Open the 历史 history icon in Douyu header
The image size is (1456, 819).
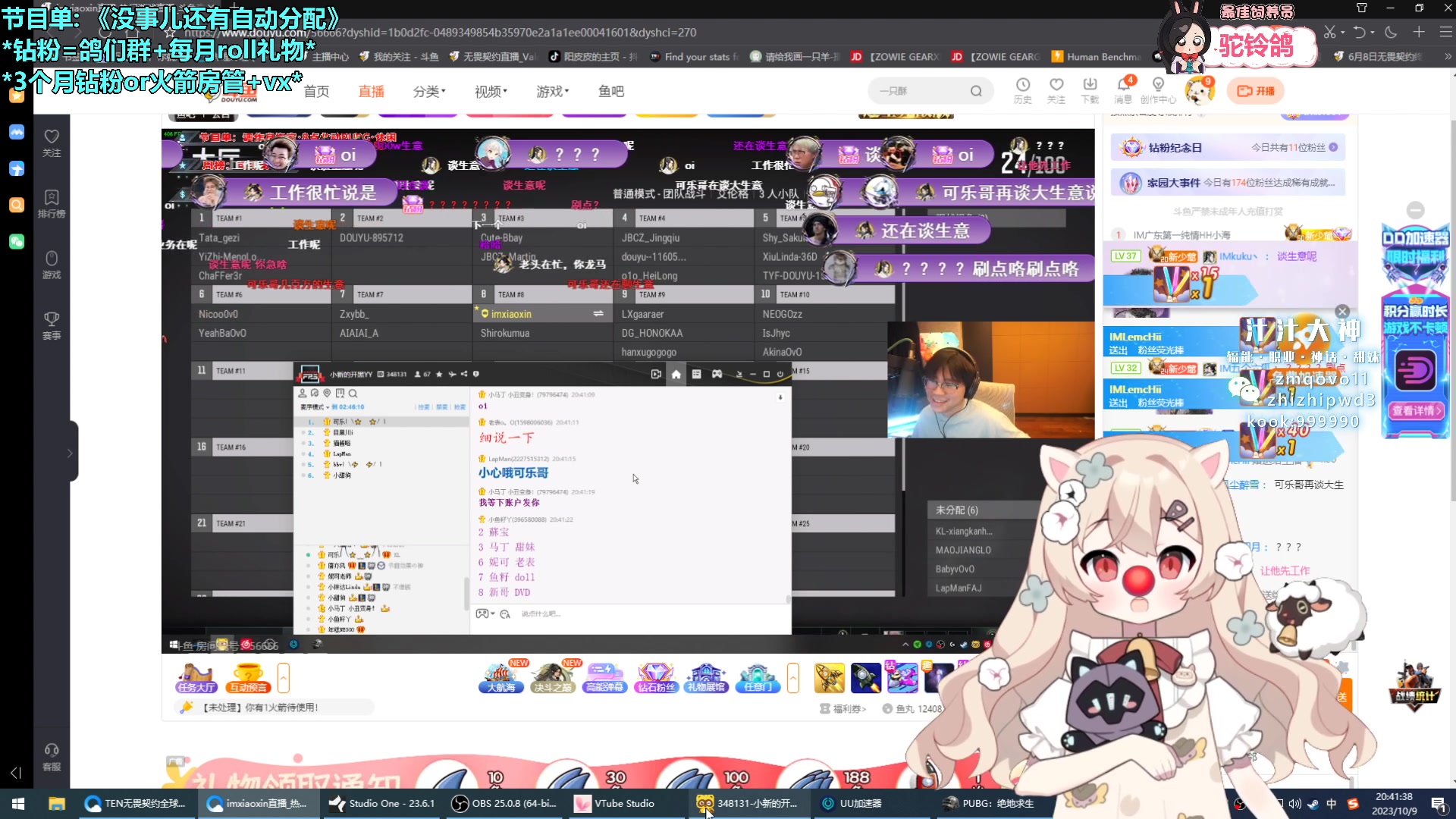[1023, 90]
